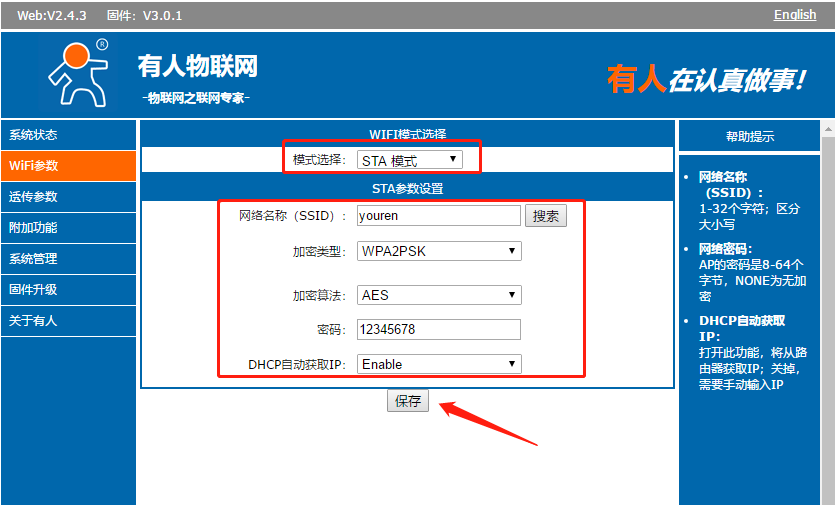Click the 有人在认真做事 slogan banner
This screenshot has width=835, height=505.
point(705,79)
